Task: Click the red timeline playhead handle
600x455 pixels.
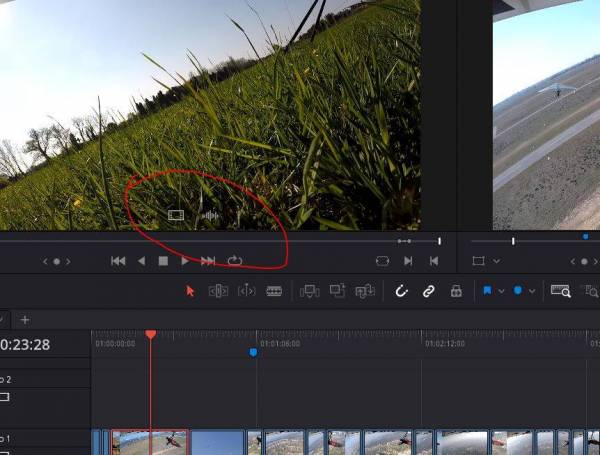Action: coord(150,334)
